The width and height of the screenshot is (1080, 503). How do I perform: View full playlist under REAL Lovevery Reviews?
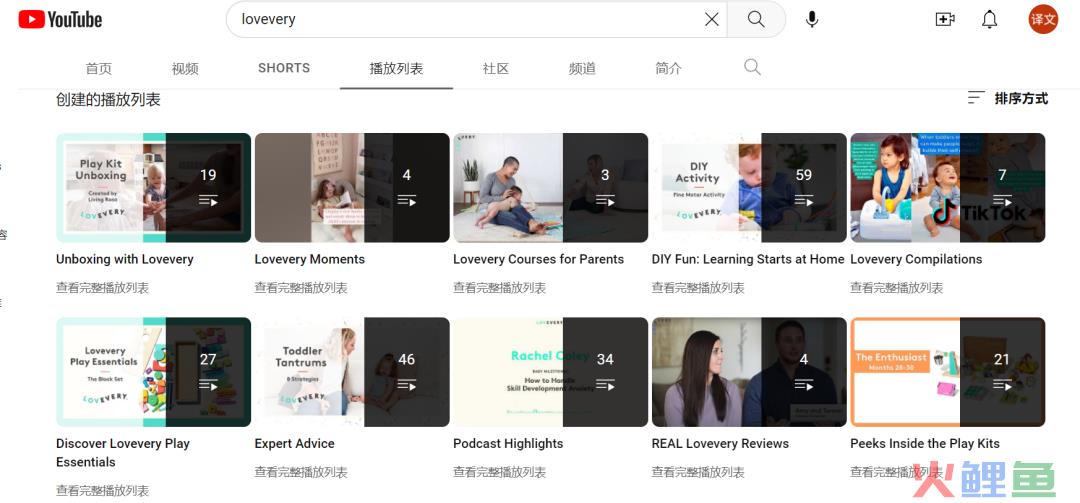[698, 472]
